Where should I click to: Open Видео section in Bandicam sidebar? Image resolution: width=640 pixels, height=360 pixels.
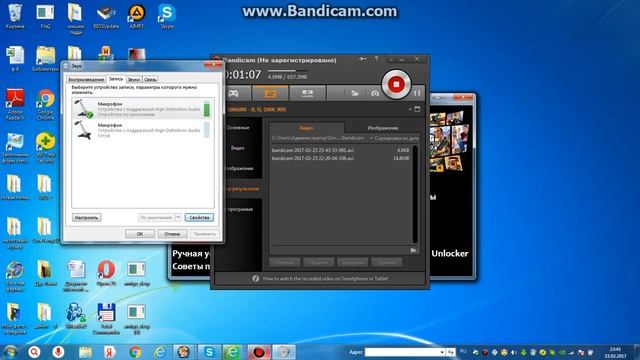238,148
